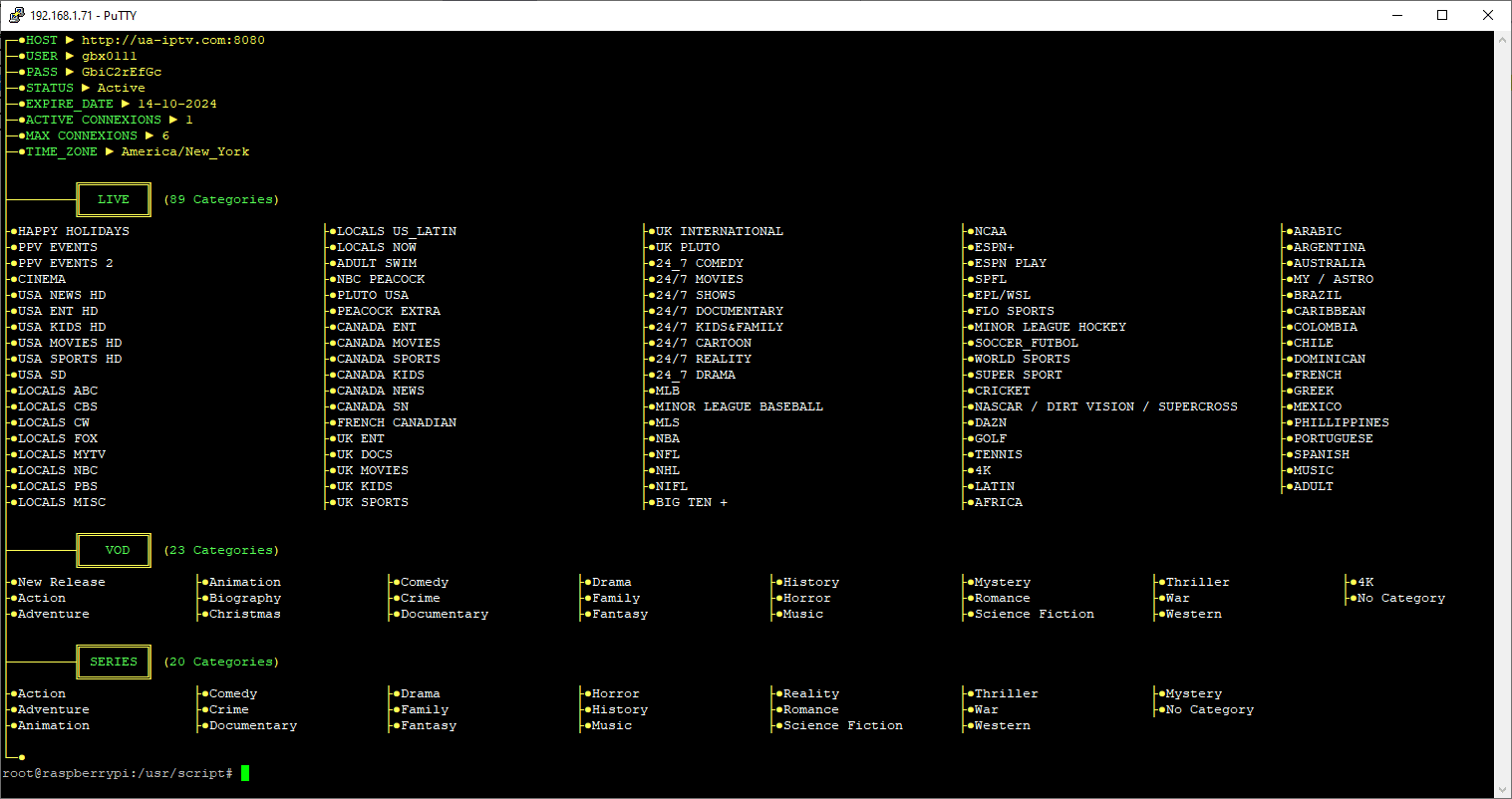The height and width of the screenshot is (799, 1512).
Task: Click the scrollbar down arrow
Action: tap(1503, 790)
